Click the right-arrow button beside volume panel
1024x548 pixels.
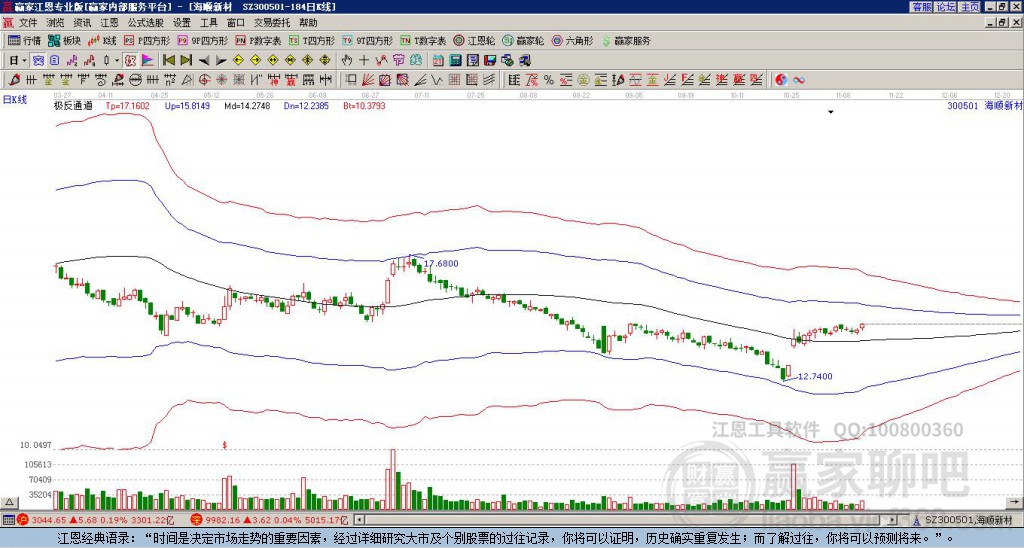[1014, 502]
